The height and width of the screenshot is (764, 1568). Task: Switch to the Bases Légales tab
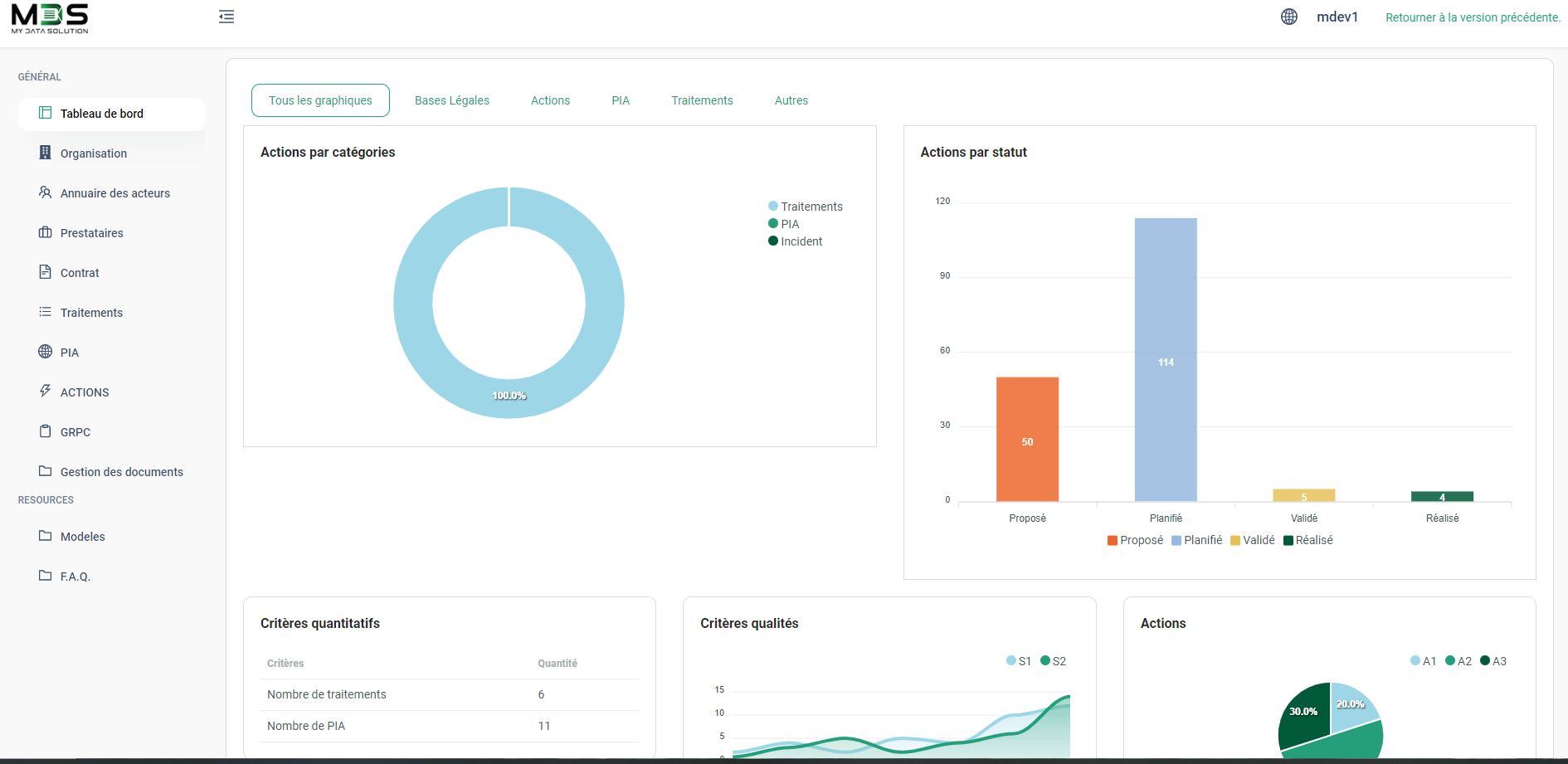click(x=451, y=100)
